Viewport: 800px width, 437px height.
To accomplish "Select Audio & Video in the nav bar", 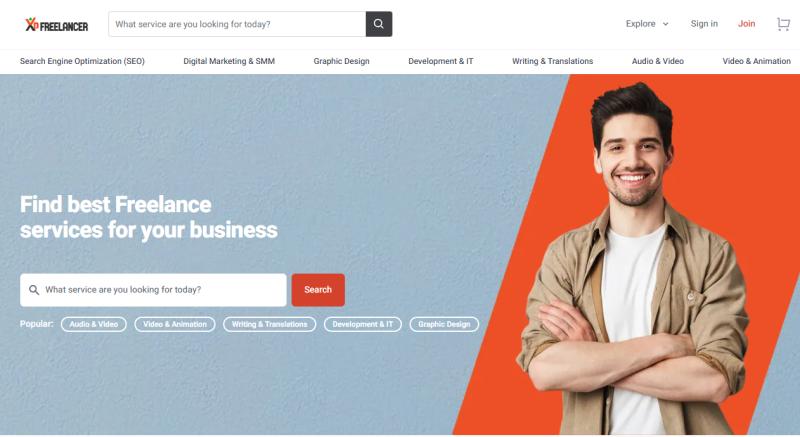I will pyautogui.click(x=658, y=61).
